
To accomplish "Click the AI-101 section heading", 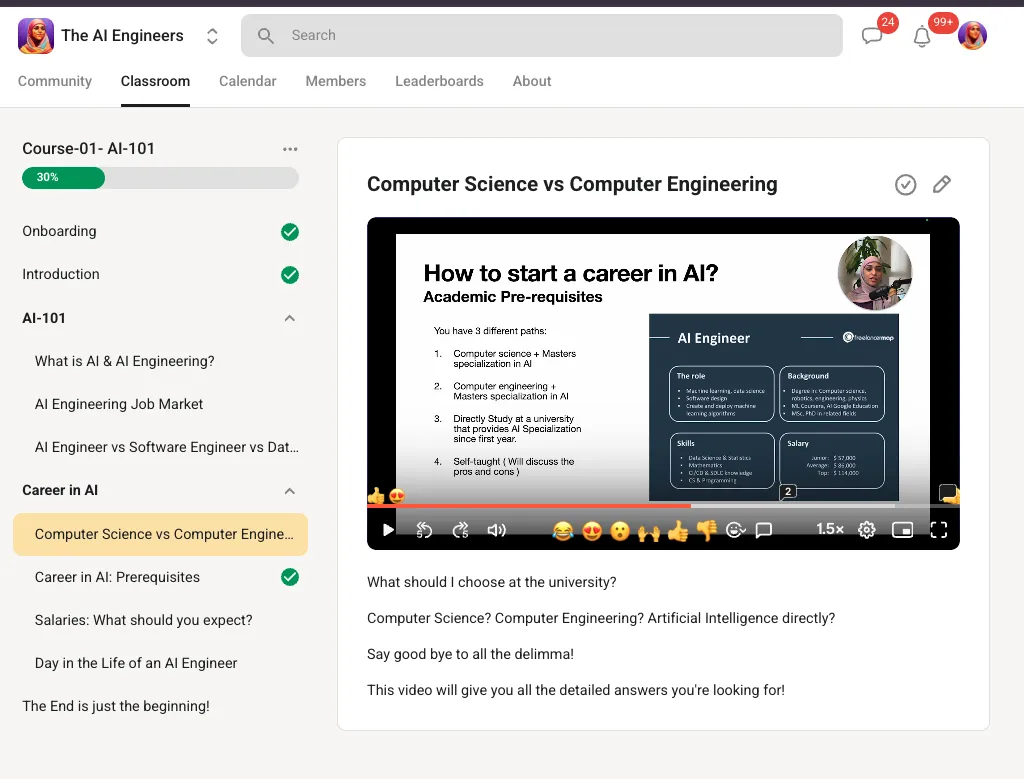I will 44,318.
